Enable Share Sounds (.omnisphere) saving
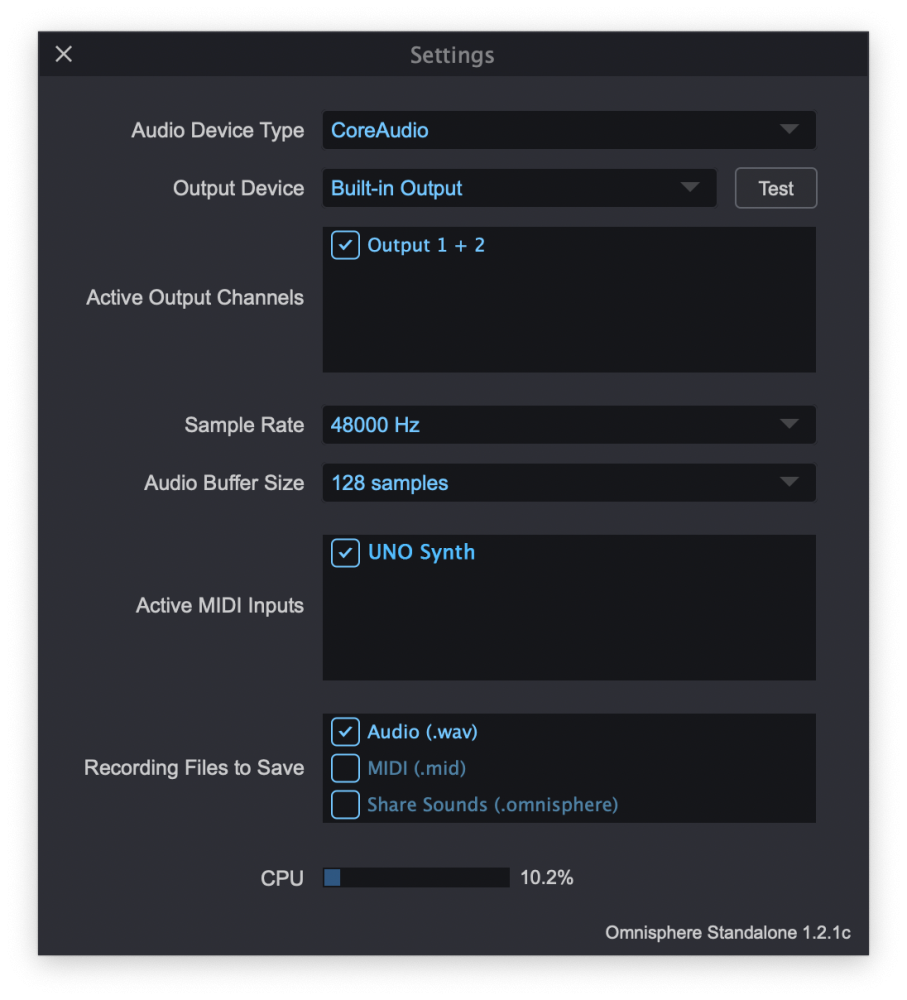The image size is (907, 1000). [x=344, y=804]
